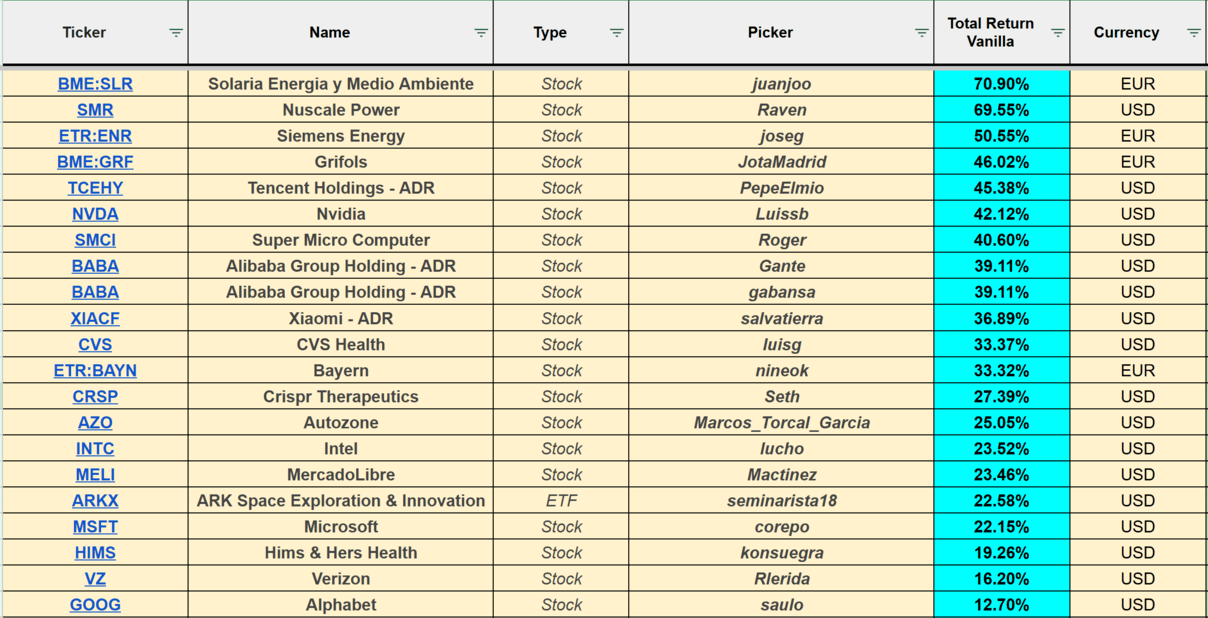Viewport: 1208px width, 618px height.
Task: Click the SMR ticker link
Action: click(95, 110)
